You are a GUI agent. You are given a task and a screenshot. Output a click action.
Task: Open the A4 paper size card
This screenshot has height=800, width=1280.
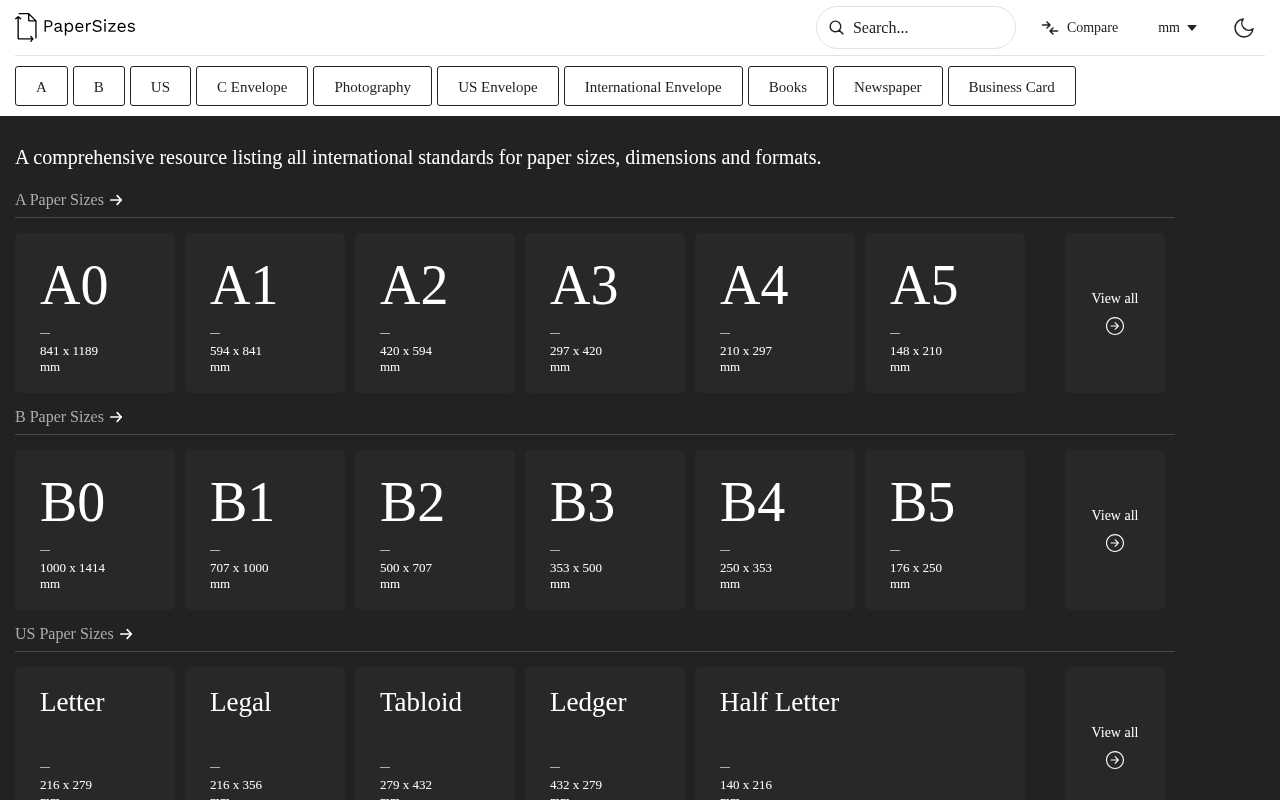coord(774,312)
